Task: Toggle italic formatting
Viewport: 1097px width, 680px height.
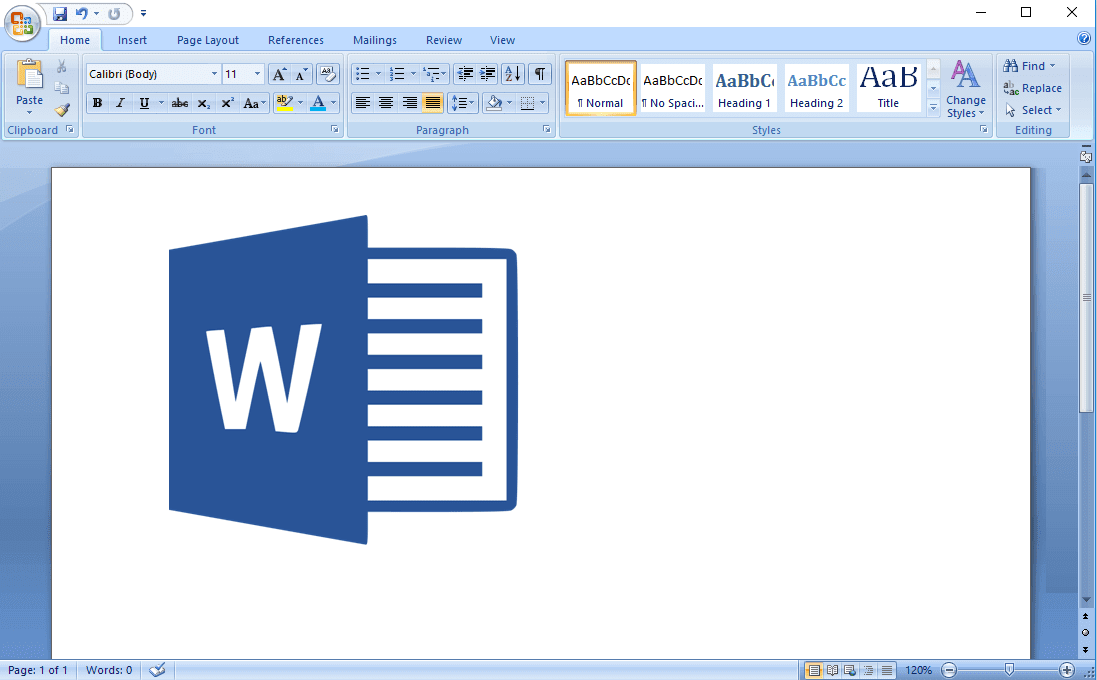Action: click(120, 103)
